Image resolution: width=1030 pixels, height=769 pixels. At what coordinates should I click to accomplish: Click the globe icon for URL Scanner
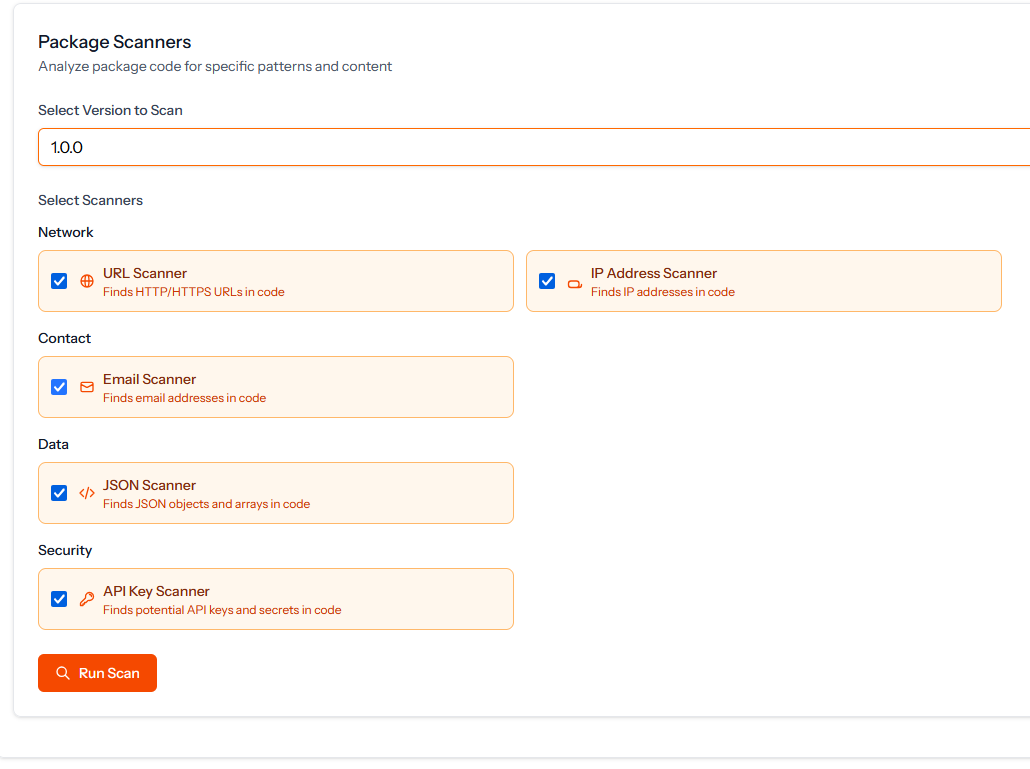87,281
